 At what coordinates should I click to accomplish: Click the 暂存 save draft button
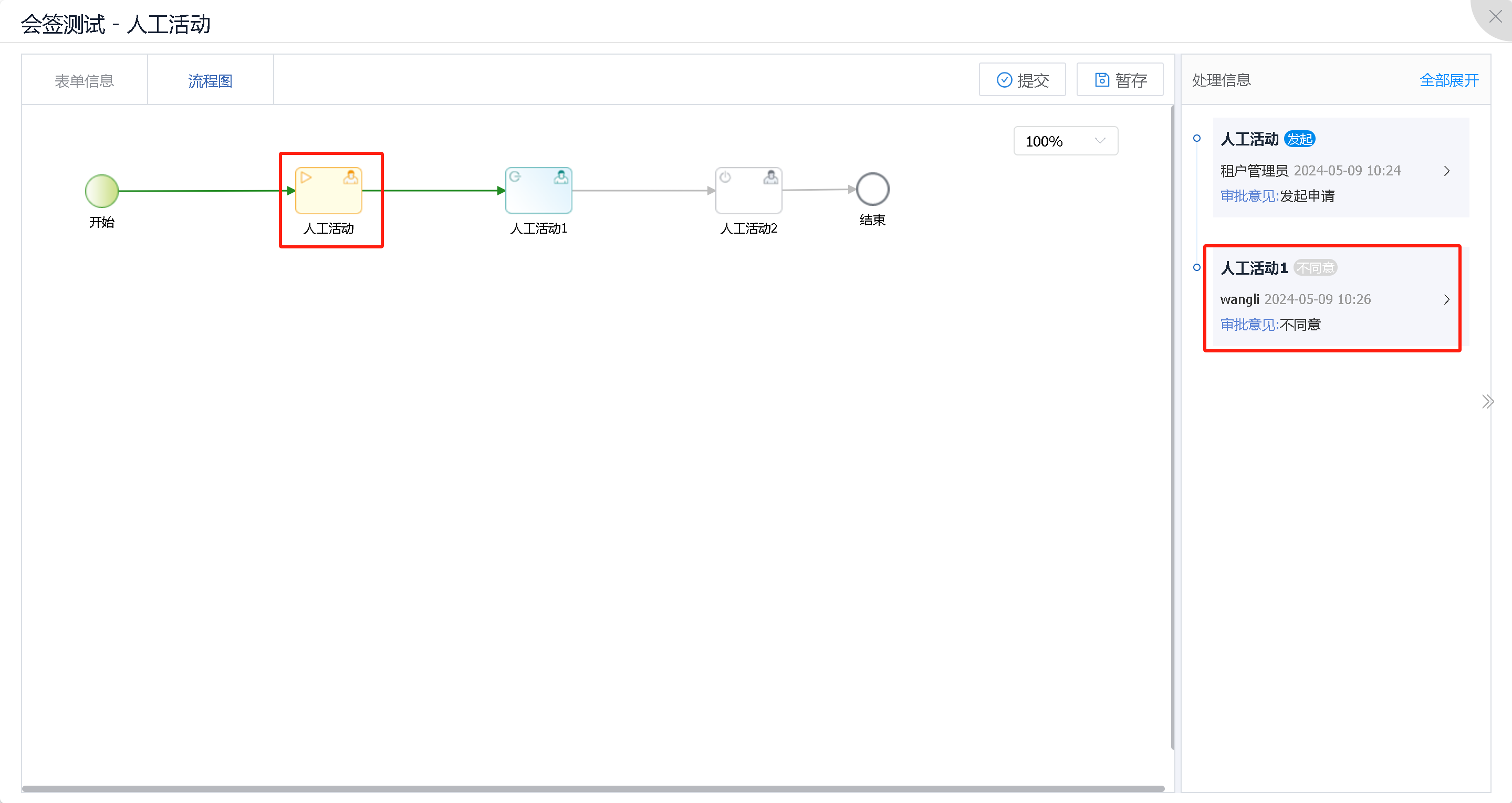coord(1119,80)
